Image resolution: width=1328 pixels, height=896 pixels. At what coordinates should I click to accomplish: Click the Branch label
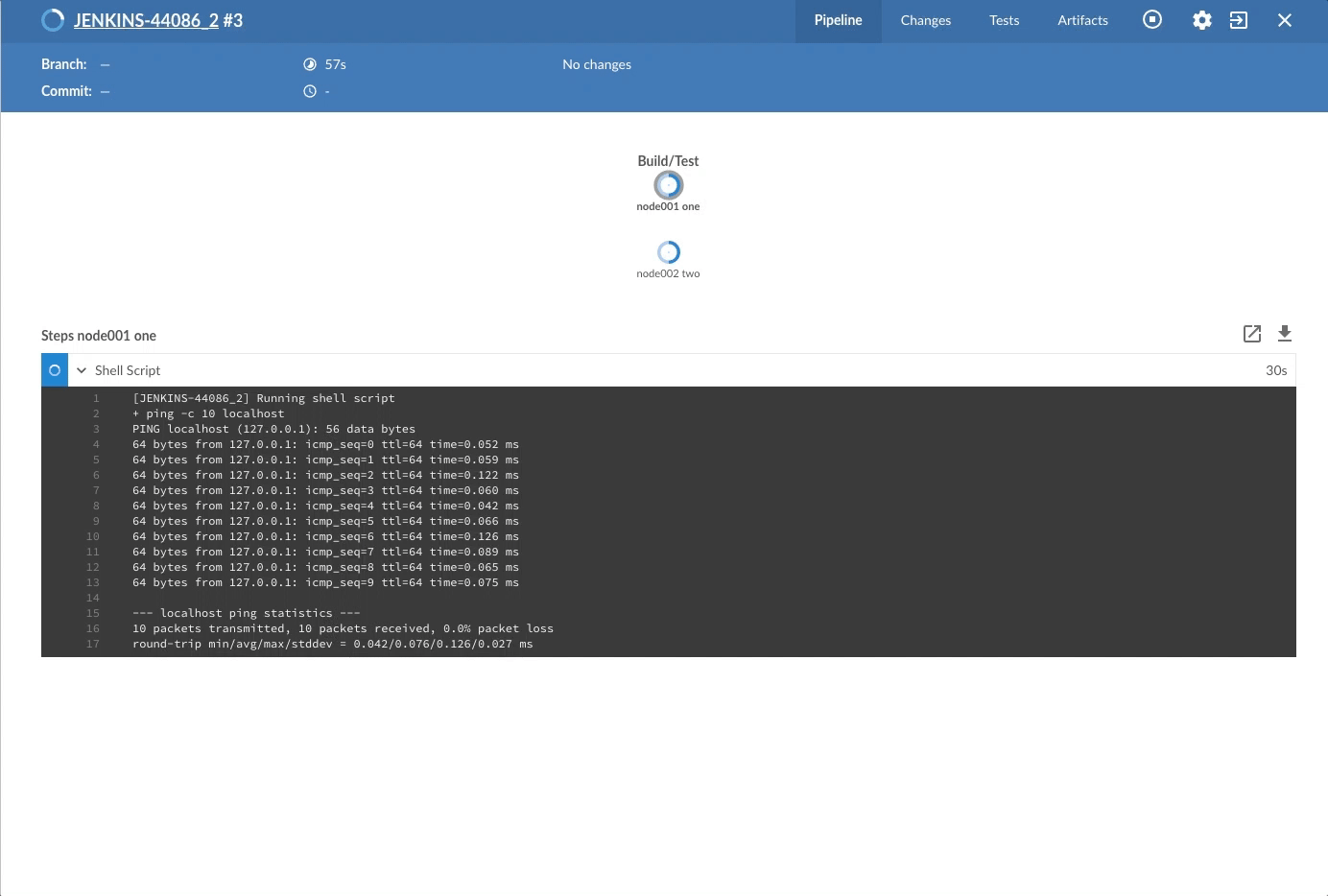[64, 64]
